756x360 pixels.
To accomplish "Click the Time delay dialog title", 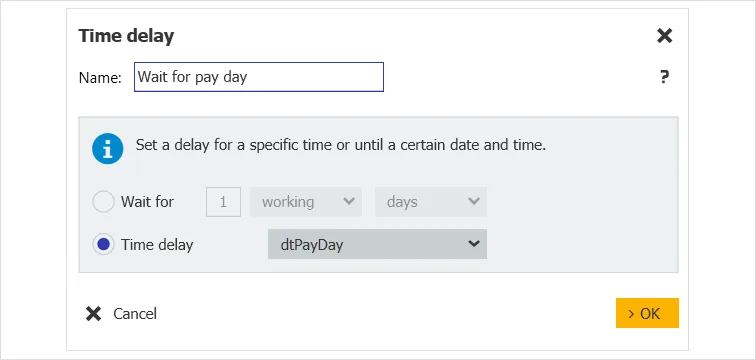I will point(126,36).
